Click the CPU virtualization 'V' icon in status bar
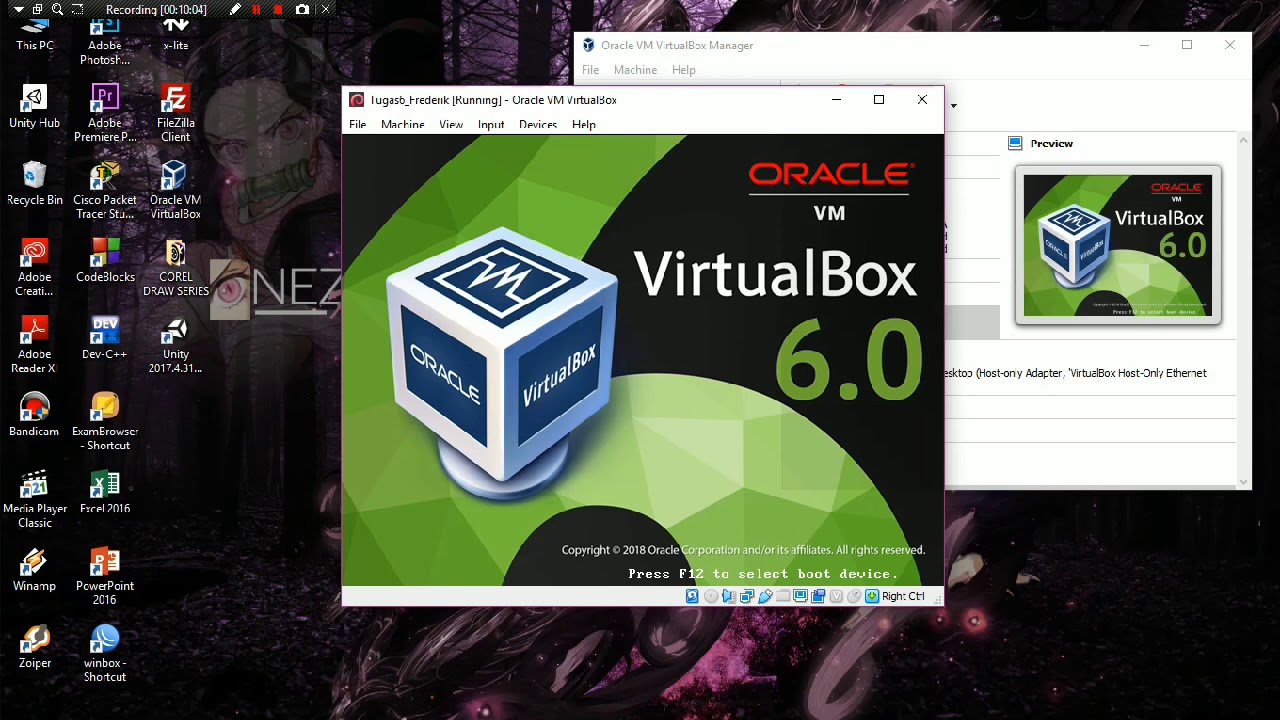The image size is (1280, 720). (x=837, y=596)
